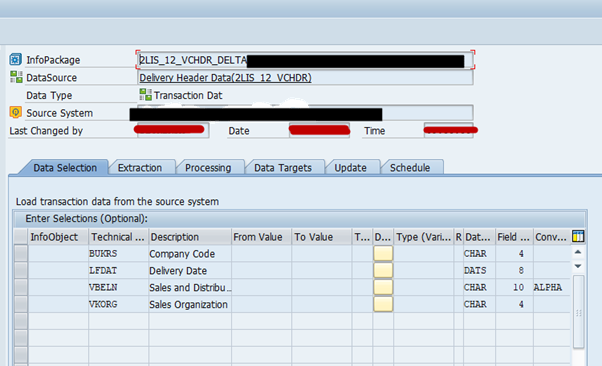Click the Source System field

click(305, 113)
